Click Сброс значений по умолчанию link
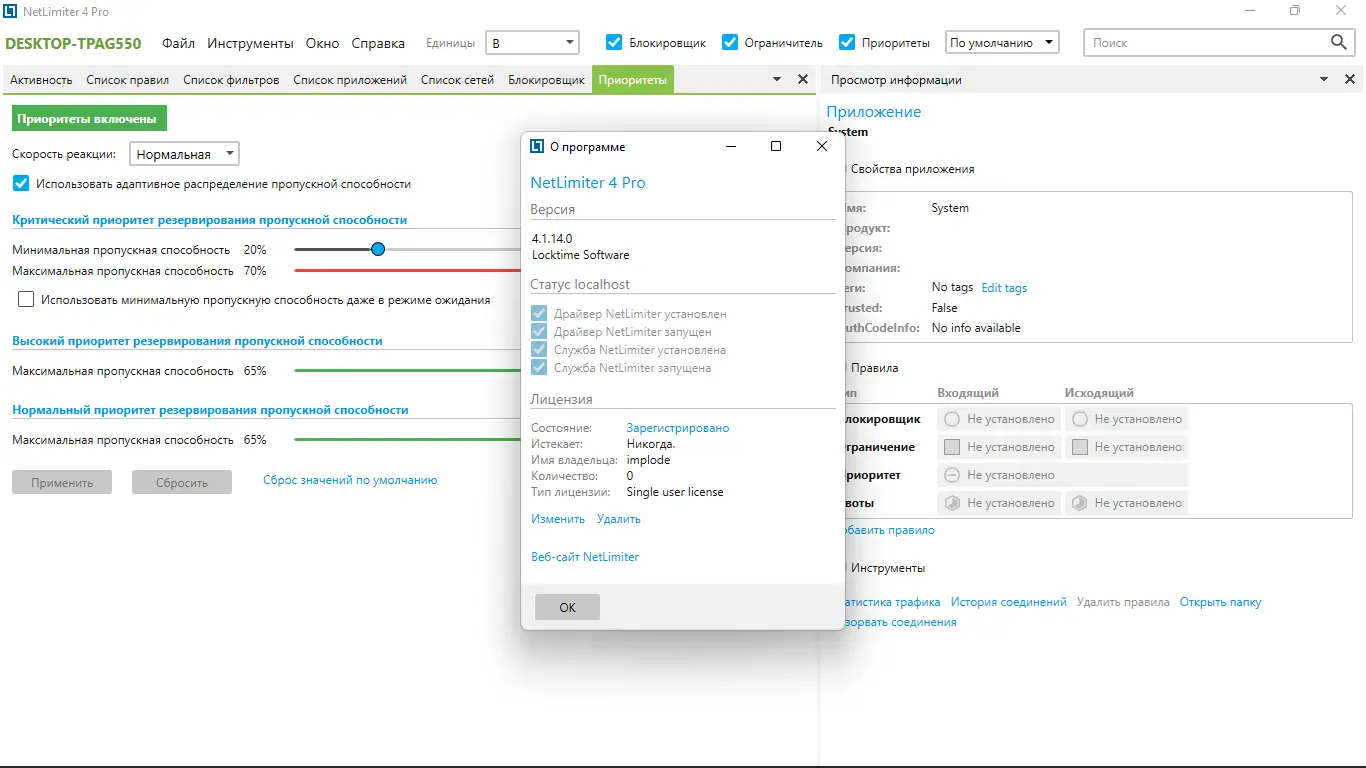Screen dimensions: 1366x768 tap(350, 480)
